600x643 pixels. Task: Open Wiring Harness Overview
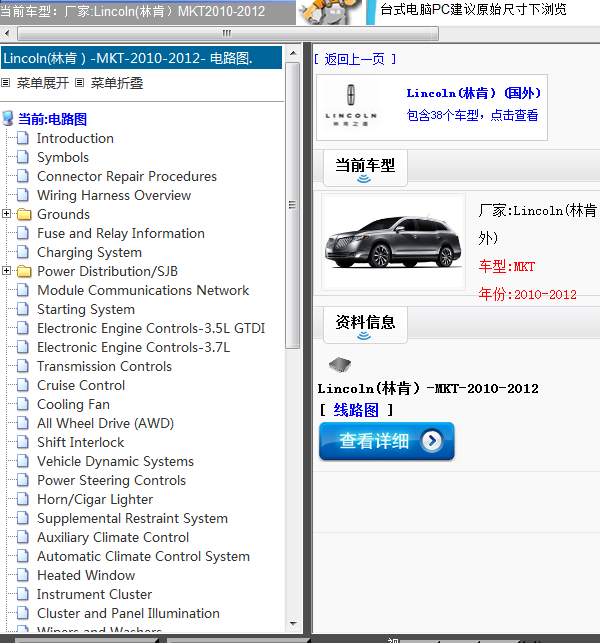pos(114,195)
